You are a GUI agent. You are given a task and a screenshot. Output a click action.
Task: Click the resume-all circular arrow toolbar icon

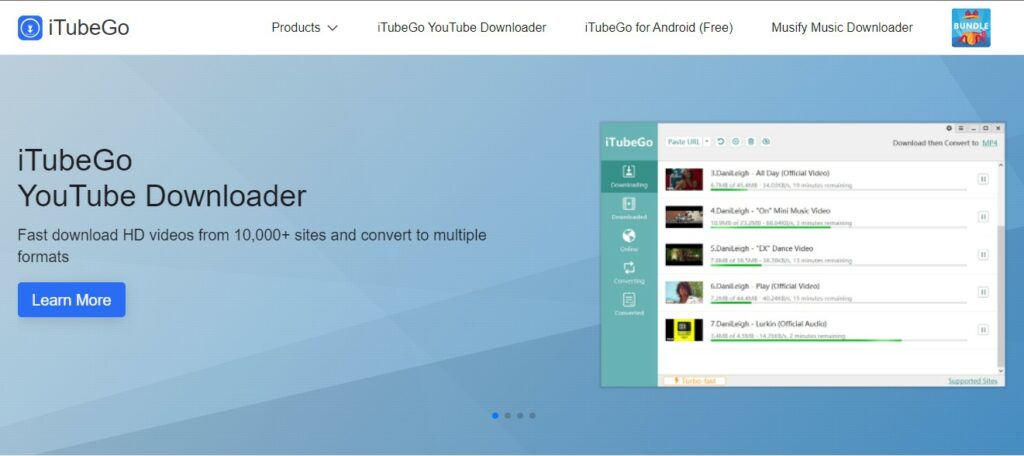[x=721, y=142]
